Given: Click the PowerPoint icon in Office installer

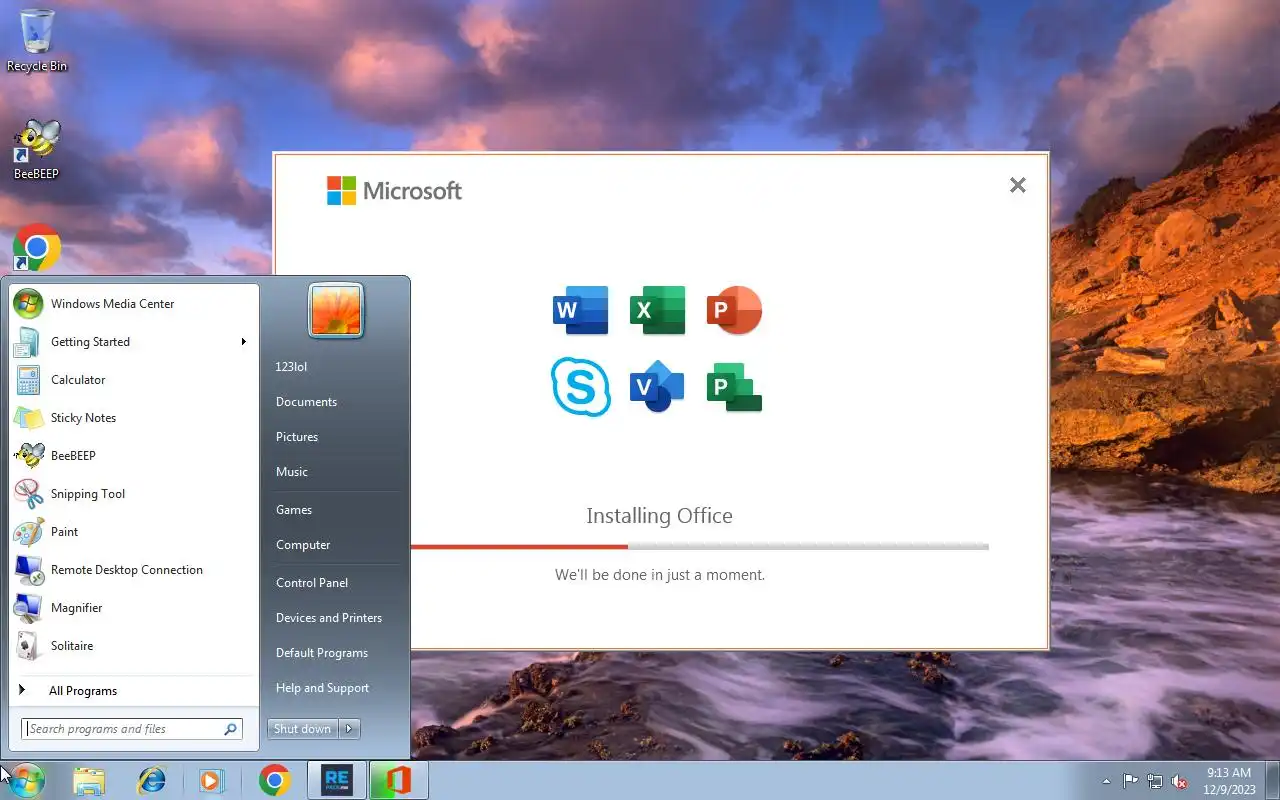Looking at the screenshot, I should (734, 310).
